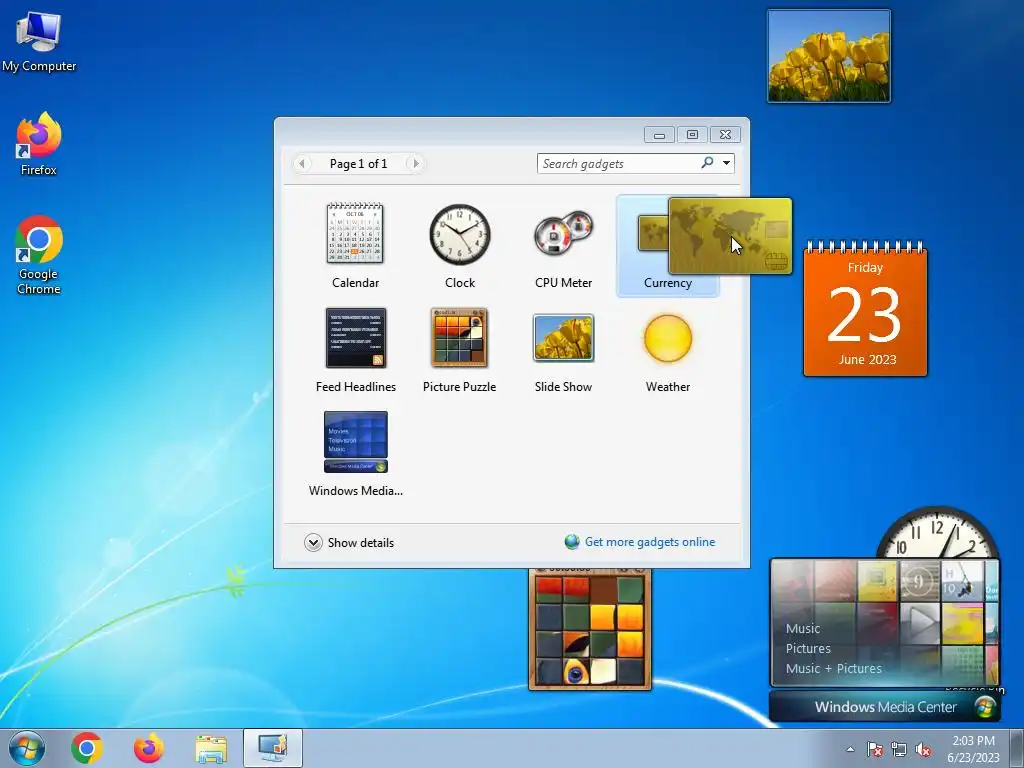Minimize the gadget gallery window
The width and height of the screenshot is (1024, 768).
point(659,135)
